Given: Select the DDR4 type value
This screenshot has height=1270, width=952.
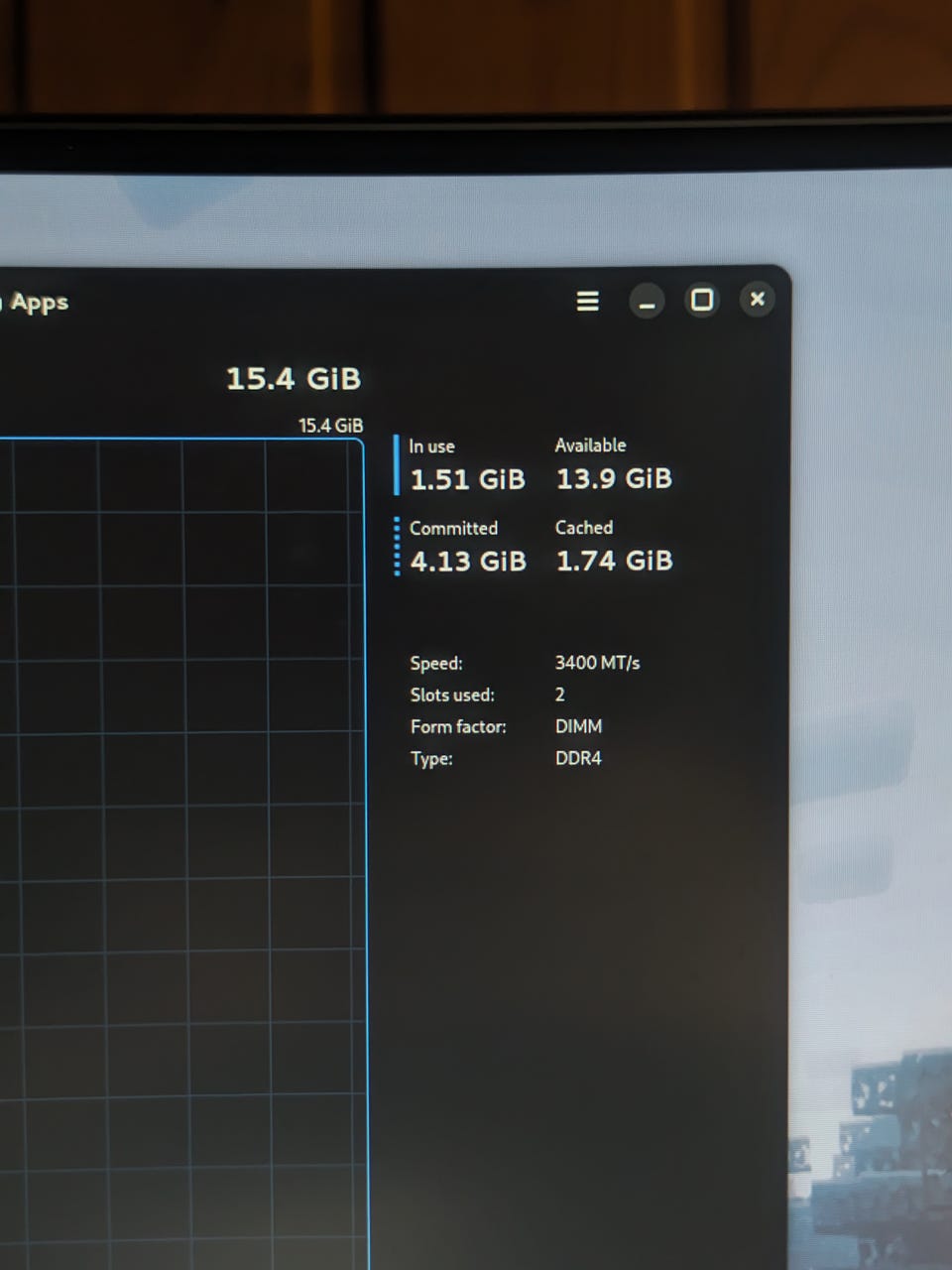Looking at the screenshot, I should pos(579,758).
